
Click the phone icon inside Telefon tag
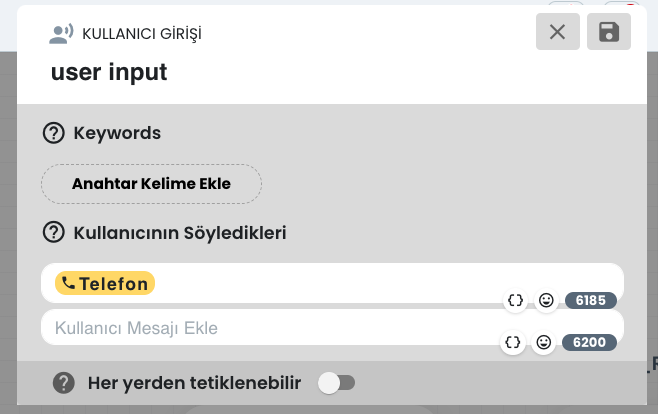point(68,283)
